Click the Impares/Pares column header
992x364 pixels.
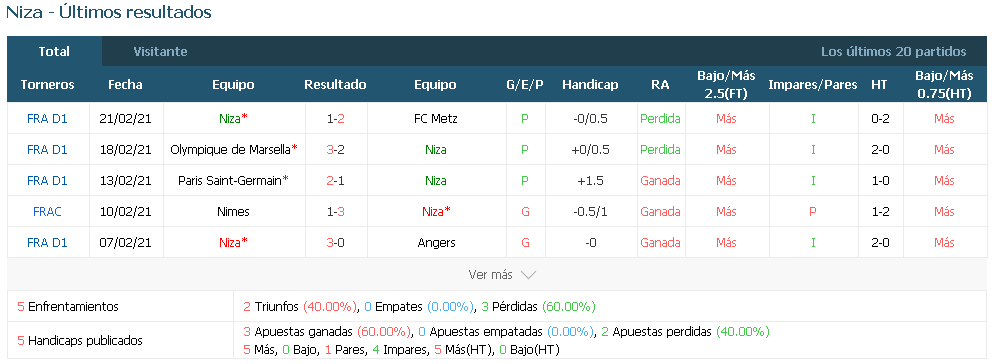(813, 85)
